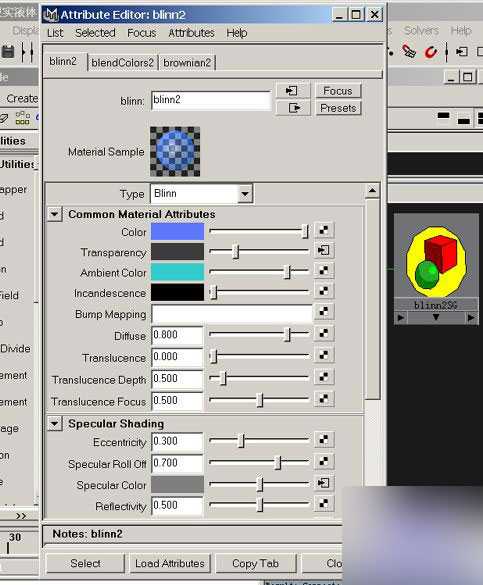Open the Solvers menu in Maya main window
The height and width of the screenshot is (585, 483).
[x=421, y=31]
